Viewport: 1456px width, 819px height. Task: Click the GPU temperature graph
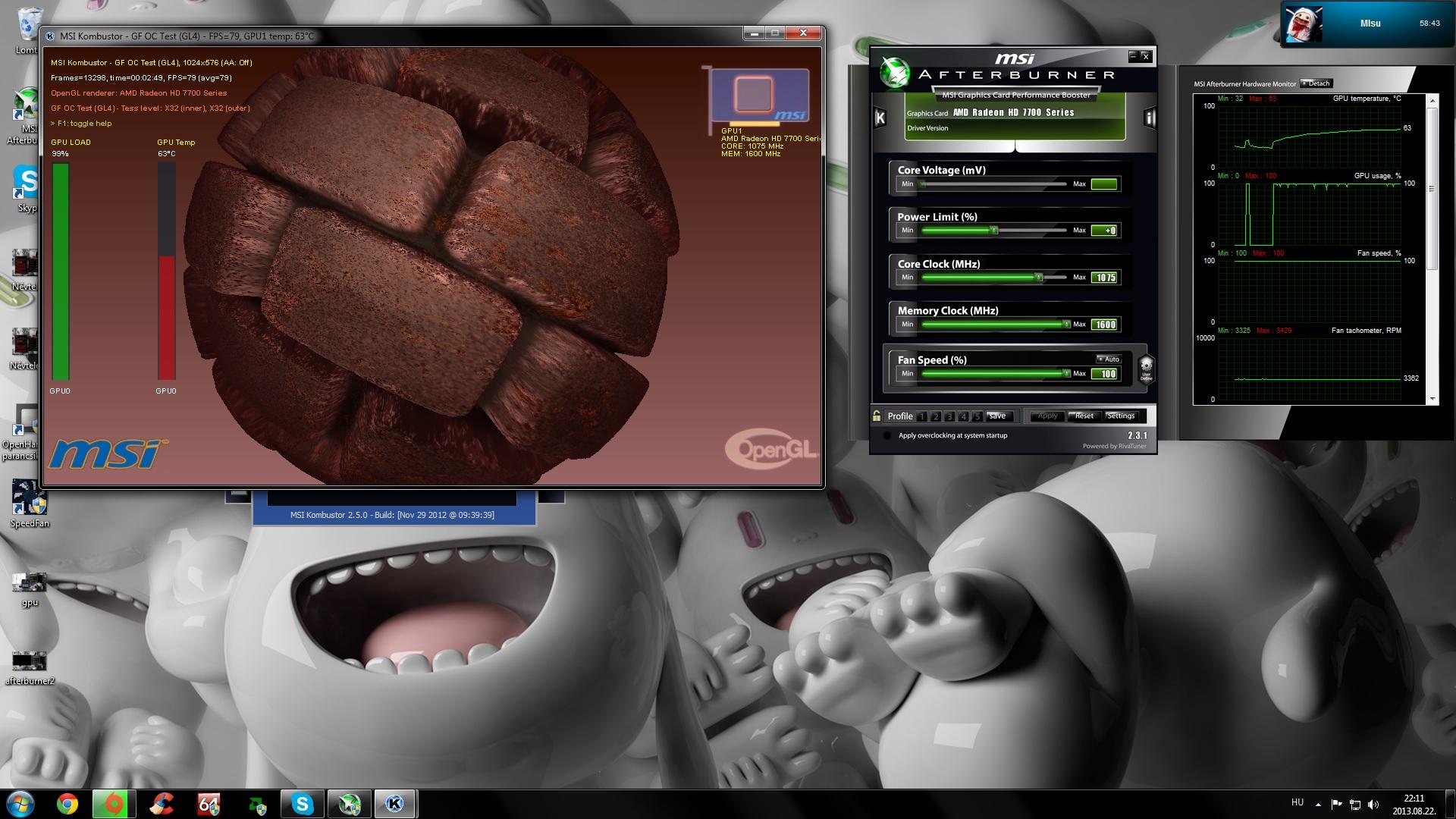pyautogui.click(x=1310, y=136)
